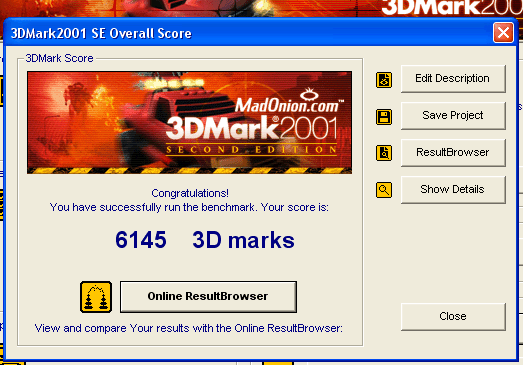The image size is (523, 365).
Task: Launch the ResultBrowser button
Action: click(453, 152)
